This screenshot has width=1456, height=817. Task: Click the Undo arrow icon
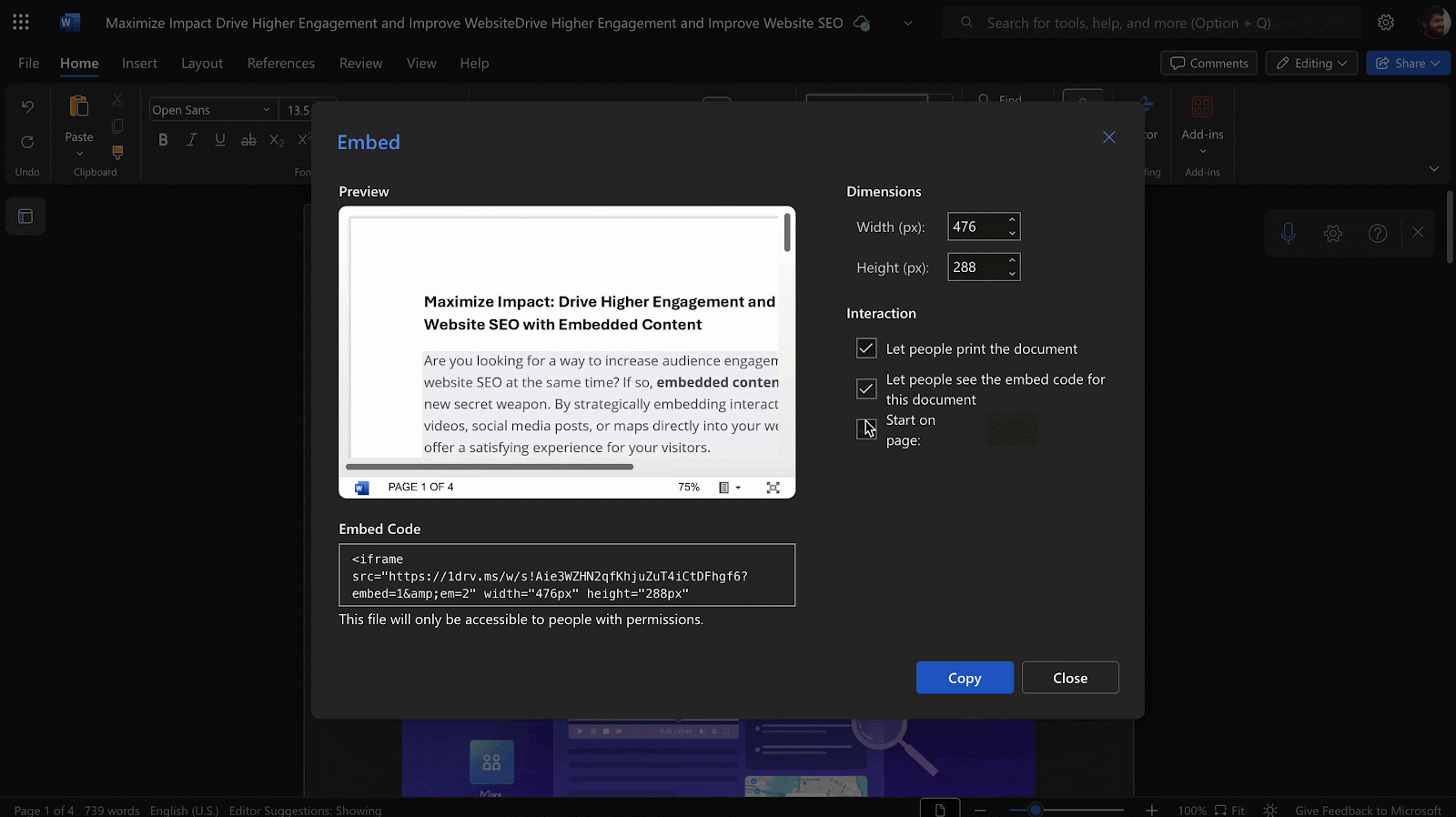[27, 106]
